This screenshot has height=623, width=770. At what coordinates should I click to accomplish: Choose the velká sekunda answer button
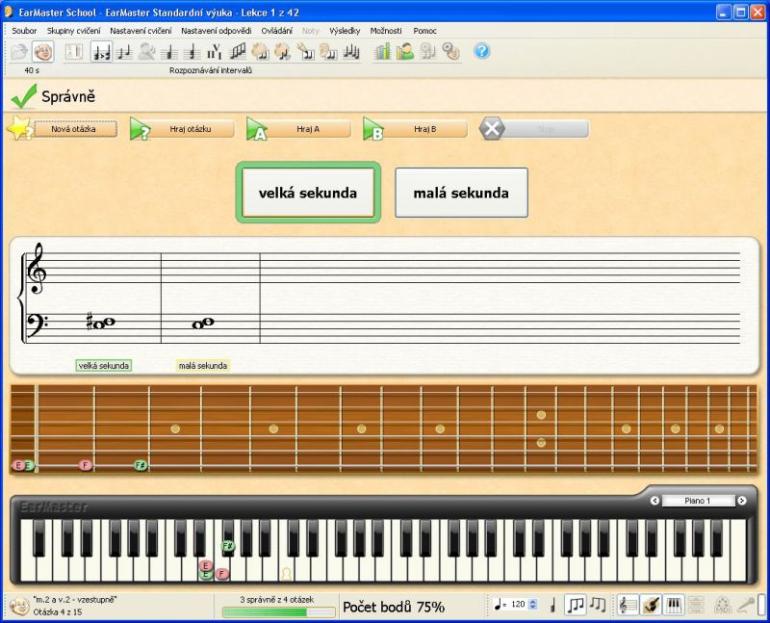[x=308, y=192]
